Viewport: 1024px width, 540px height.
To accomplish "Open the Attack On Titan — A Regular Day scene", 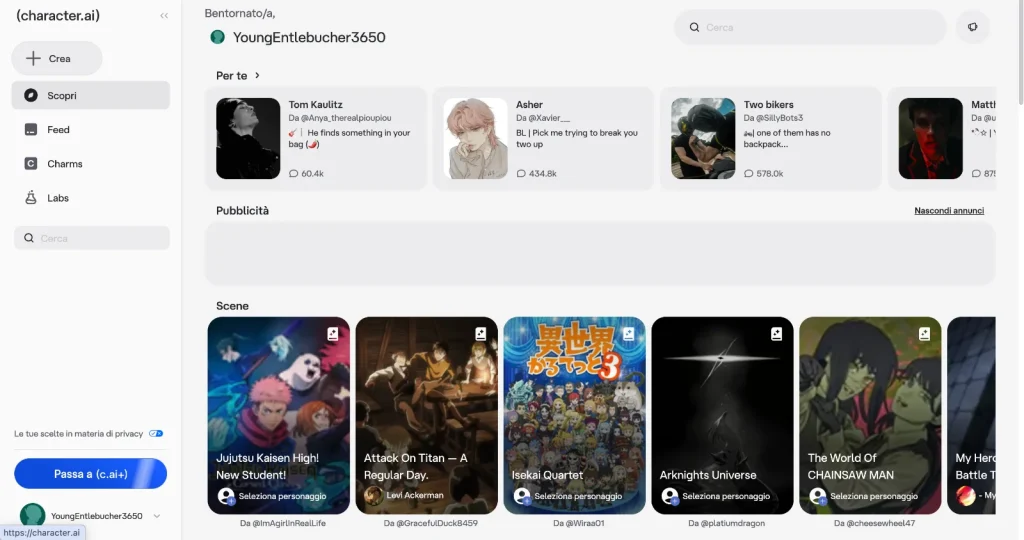I will 426,415.
